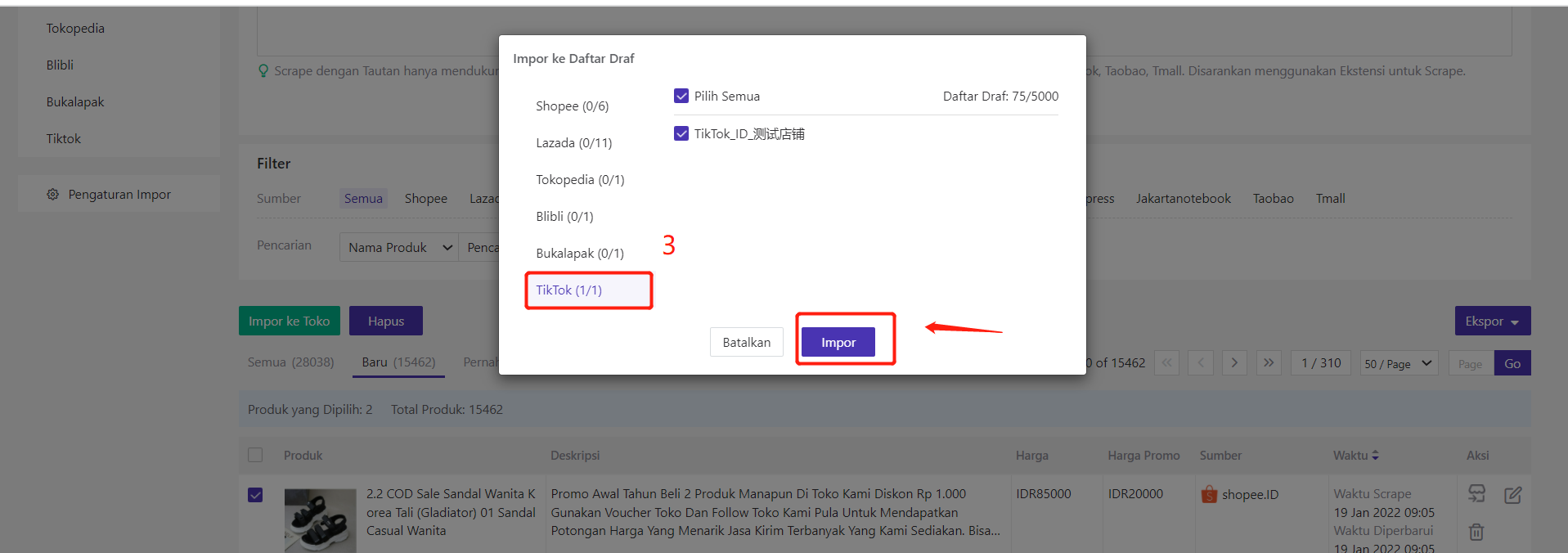Confirm with the Impor button in dialog
This screenshot has width=1568, height=553.
click(x=838, y=343)
